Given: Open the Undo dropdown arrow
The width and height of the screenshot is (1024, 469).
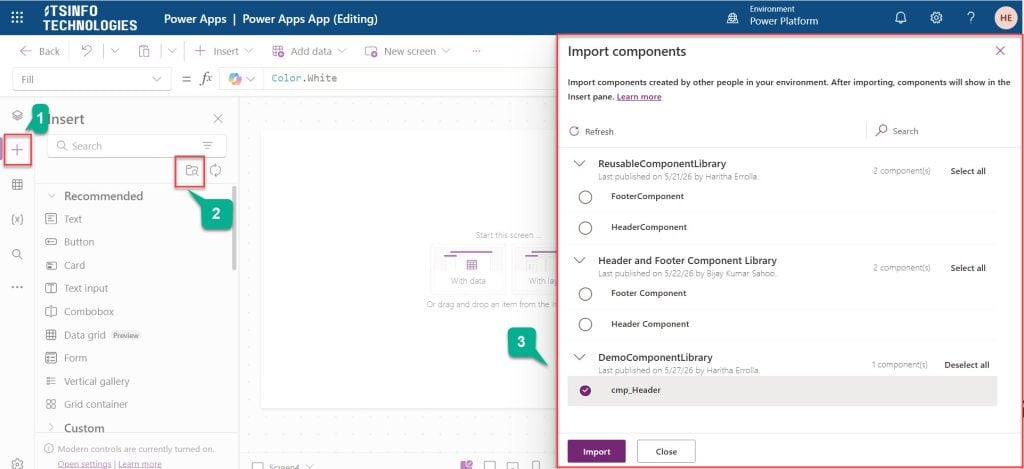Looking at the screenshot, I should (x=115, y=51).
